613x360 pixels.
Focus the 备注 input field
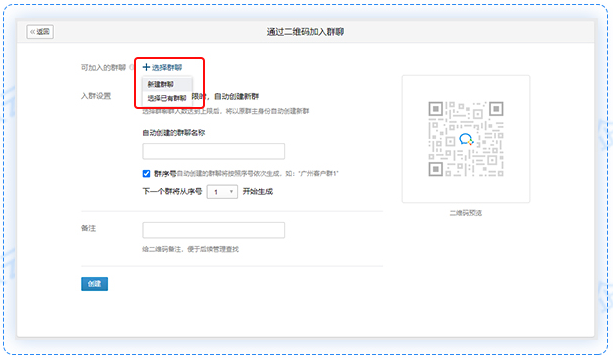(x=213, y=230)
